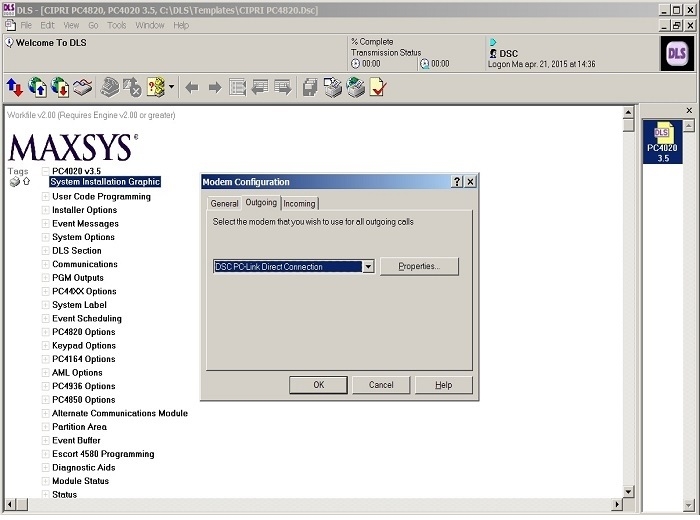Click the back arrow toolbar icon

192,87
